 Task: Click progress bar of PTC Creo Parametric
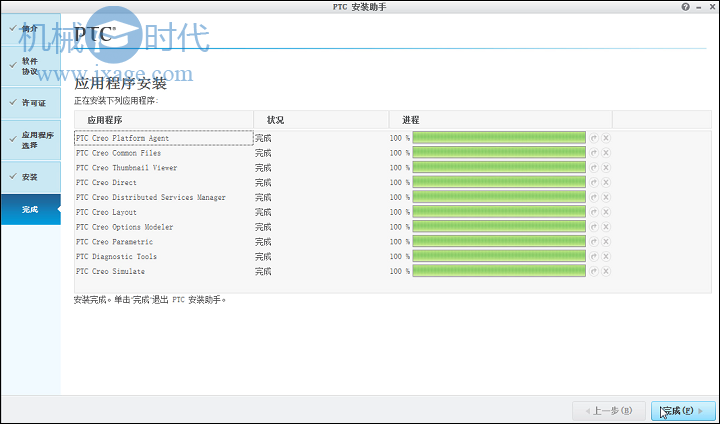499,242
